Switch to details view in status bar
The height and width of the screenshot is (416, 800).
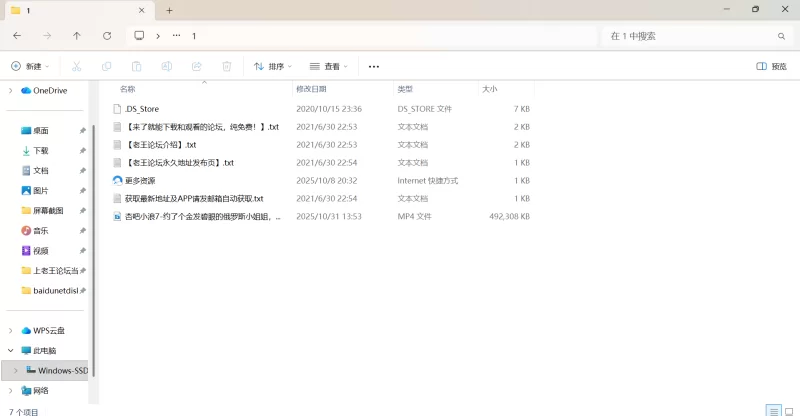coord(772,410)
